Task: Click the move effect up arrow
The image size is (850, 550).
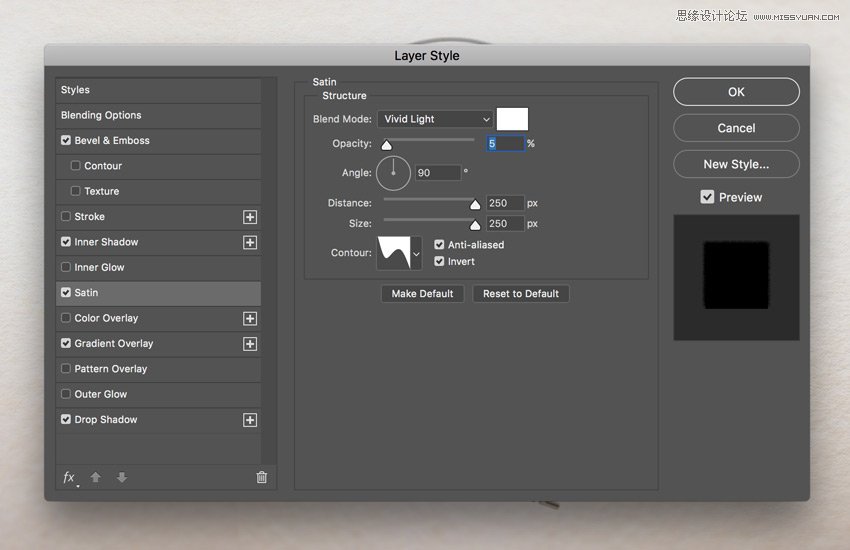Action: (96, 478)
